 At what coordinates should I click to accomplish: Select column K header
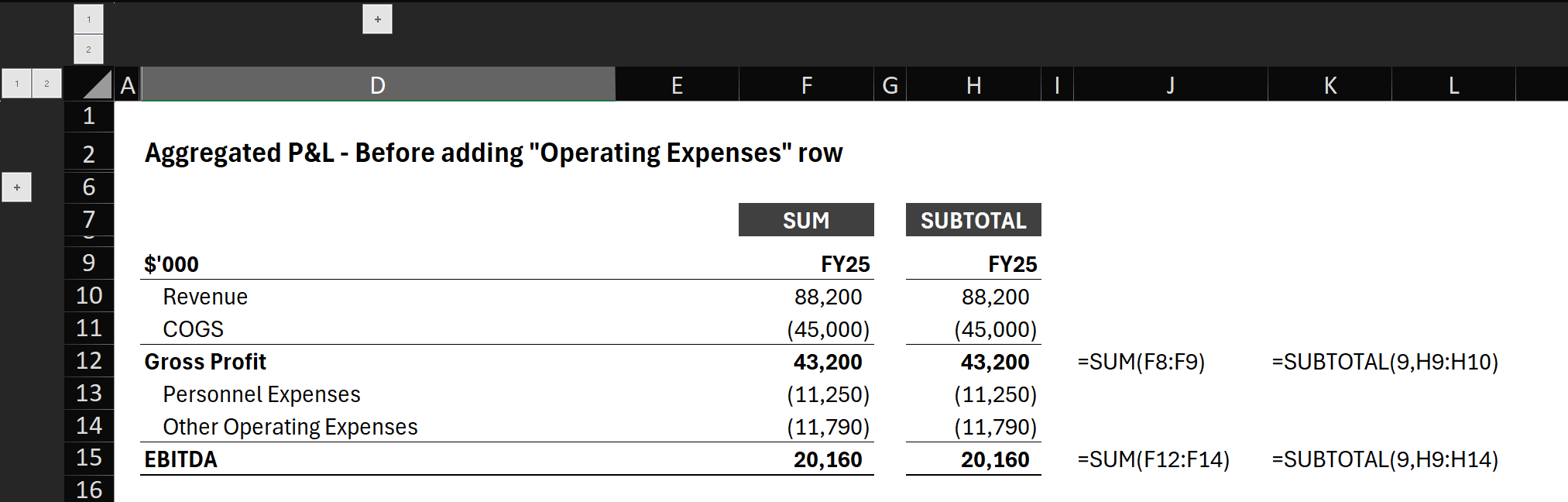pyautogui.click(x=1330, y=85)
